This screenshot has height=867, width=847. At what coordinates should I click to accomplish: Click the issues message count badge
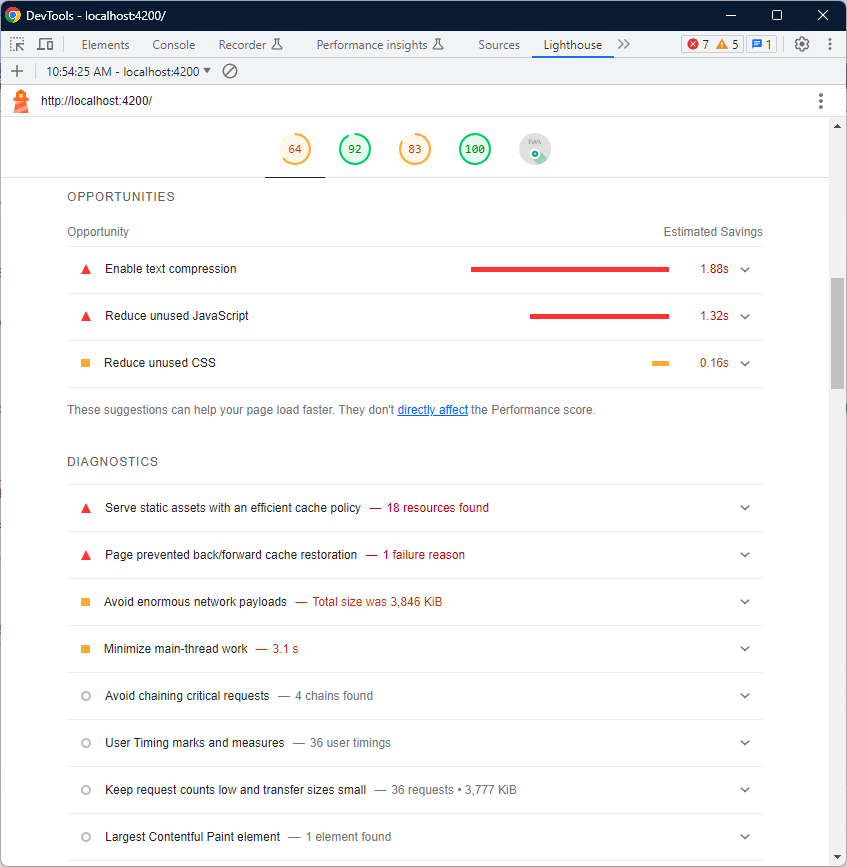click(x=762, y=44)
